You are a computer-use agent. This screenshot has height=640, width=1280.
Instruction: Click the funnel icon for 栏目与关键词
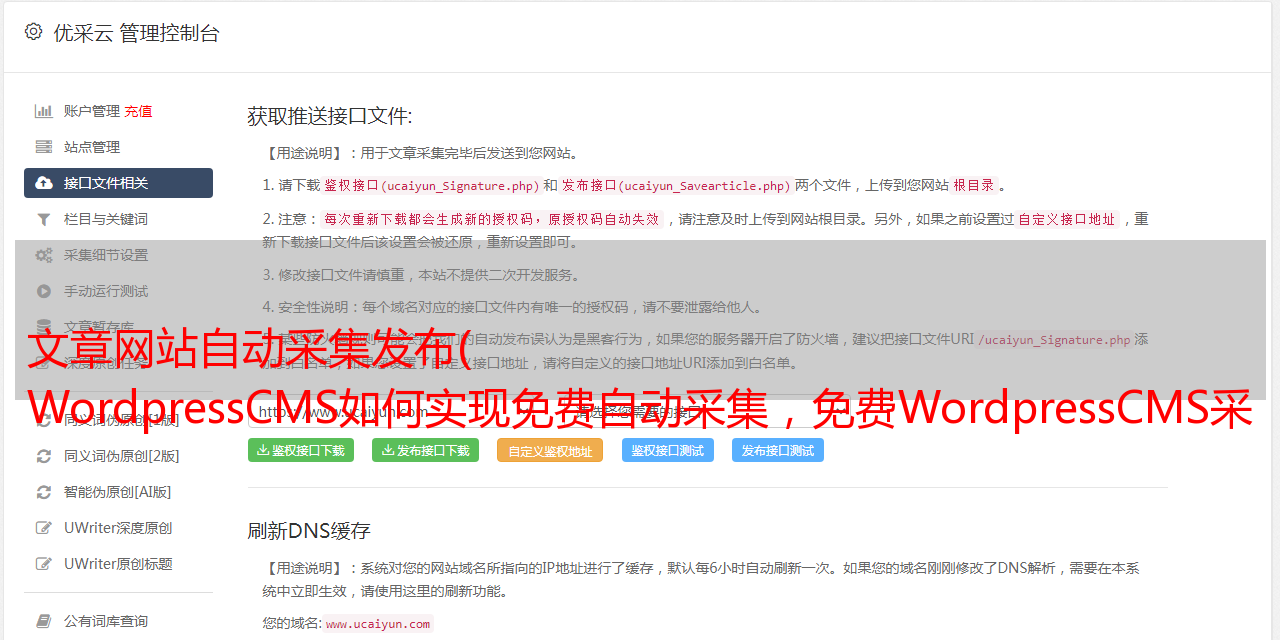(44, 219)
